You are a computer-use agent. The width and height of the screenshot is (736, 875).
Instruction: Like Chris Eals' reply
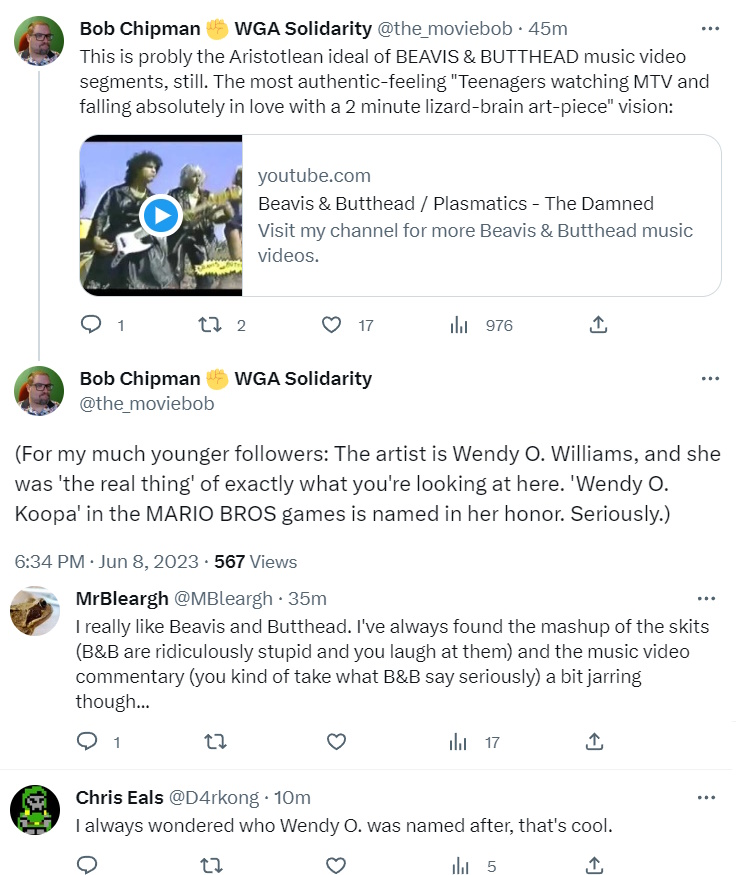336,865
